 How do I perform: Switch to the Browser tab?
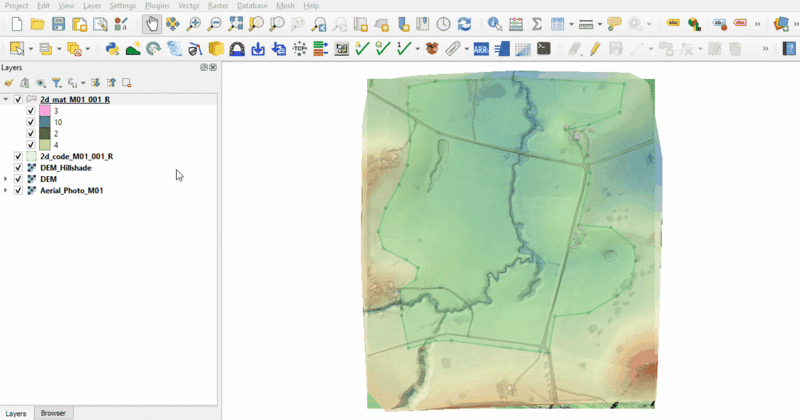(53, 413)
